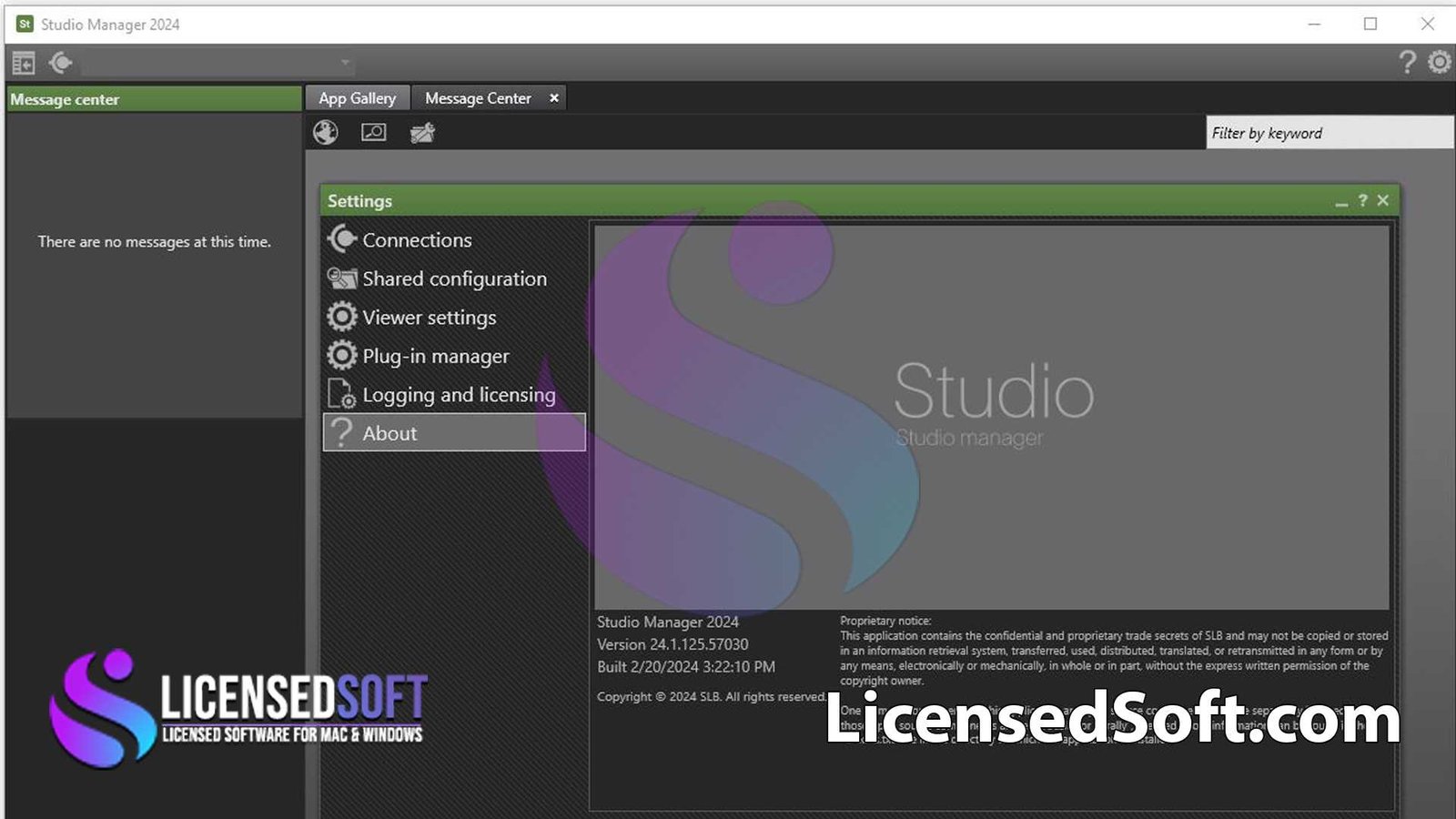The image size is (1456, 819).
Task: Click the Studio Manager 2024 title icon
Action: click(25, 24)
